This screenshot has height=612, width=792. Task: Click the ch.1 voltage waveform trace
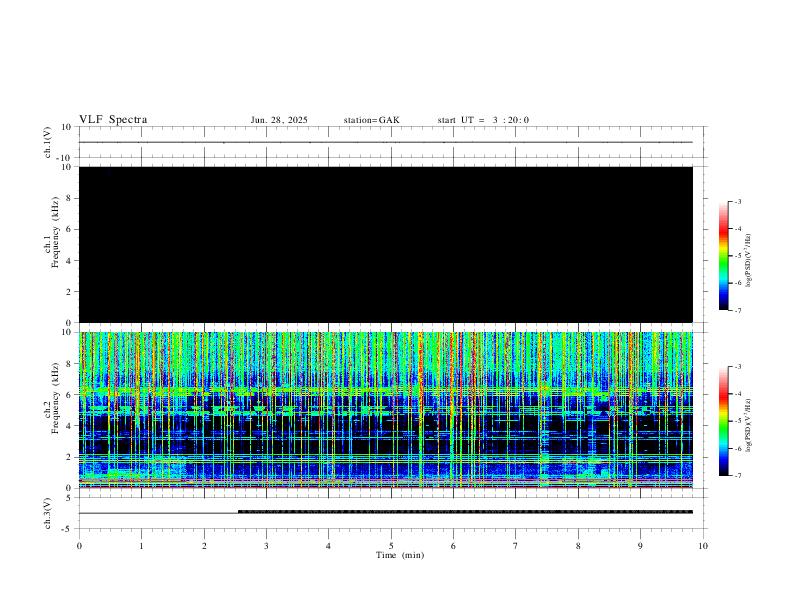point(385,142)
